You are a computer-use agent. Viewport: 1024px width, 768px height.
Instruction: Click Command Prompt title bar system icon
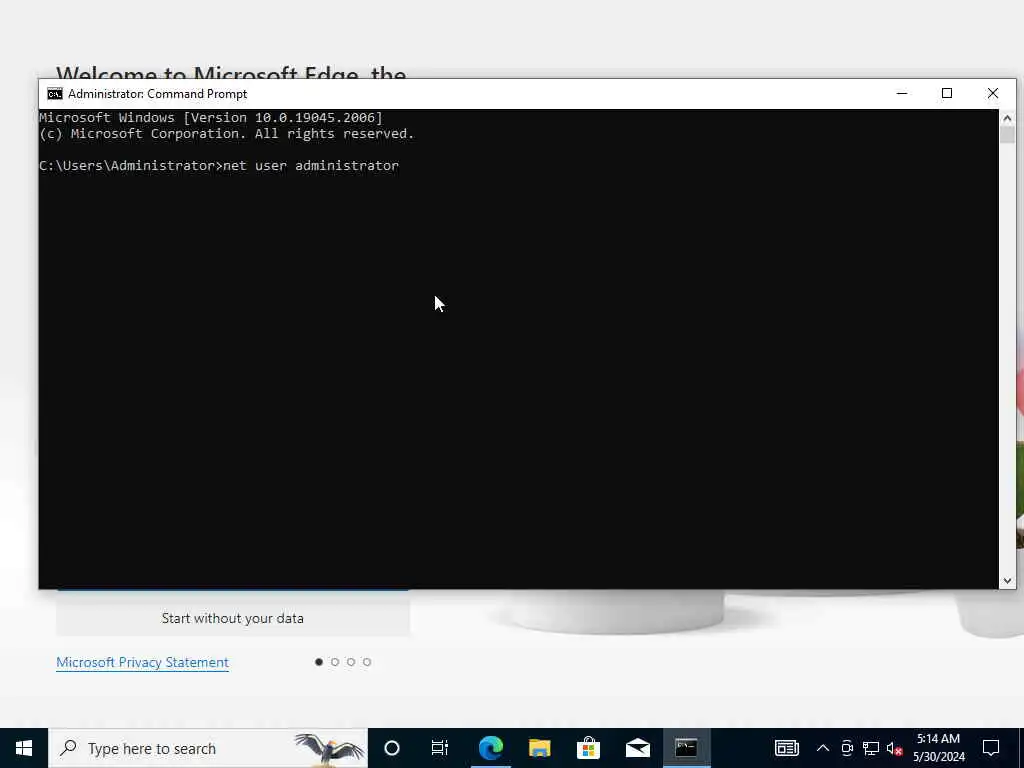[55, 94]
